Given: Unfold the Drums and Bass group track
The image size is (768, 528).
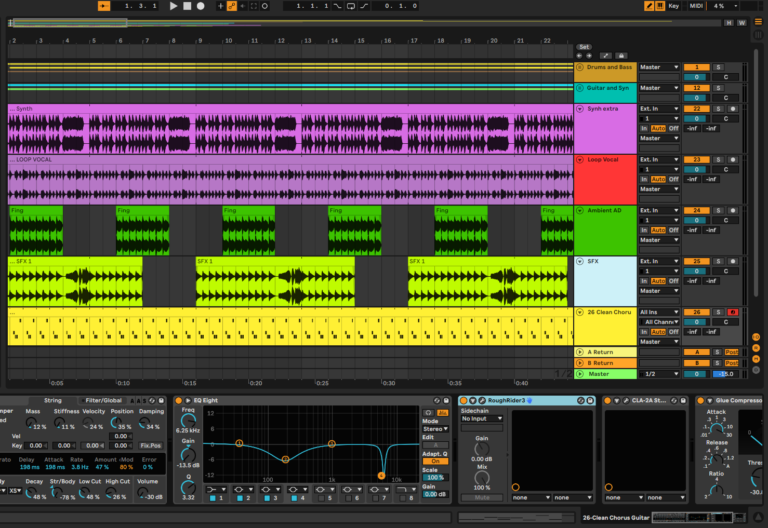Looking at the screenshot, I should pyautogui.click(x=580, y=67).
